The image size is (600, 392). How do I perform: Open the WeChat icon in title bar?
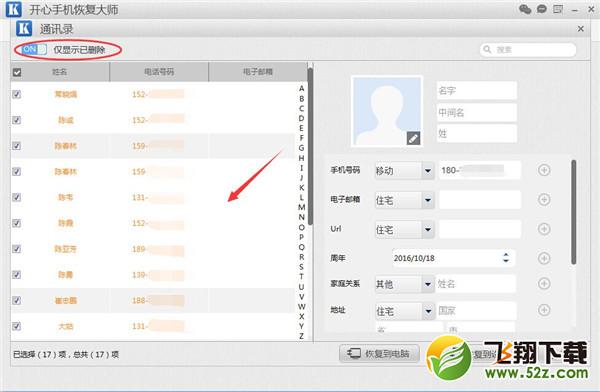coord(525,9)
